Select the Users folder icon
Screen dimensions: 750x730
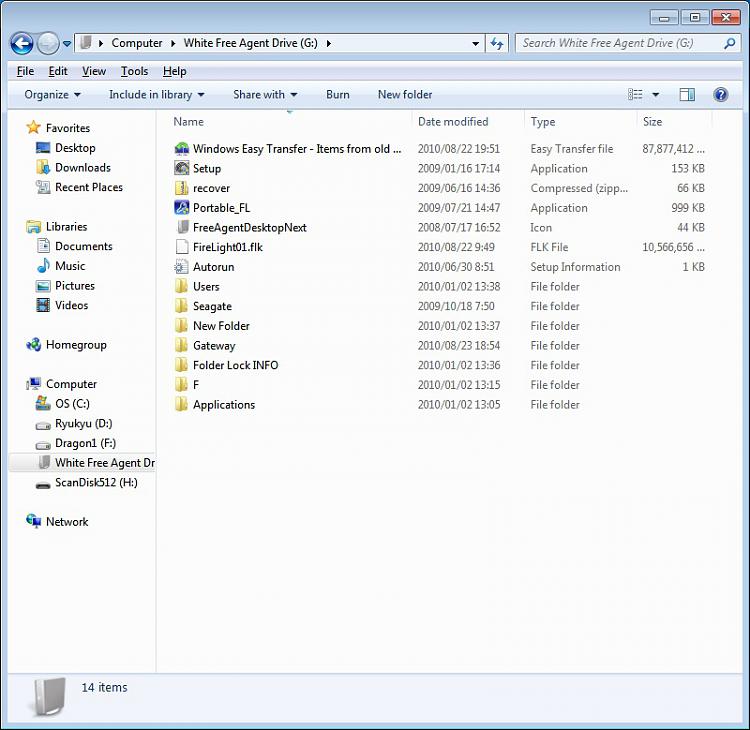(181, 286)
